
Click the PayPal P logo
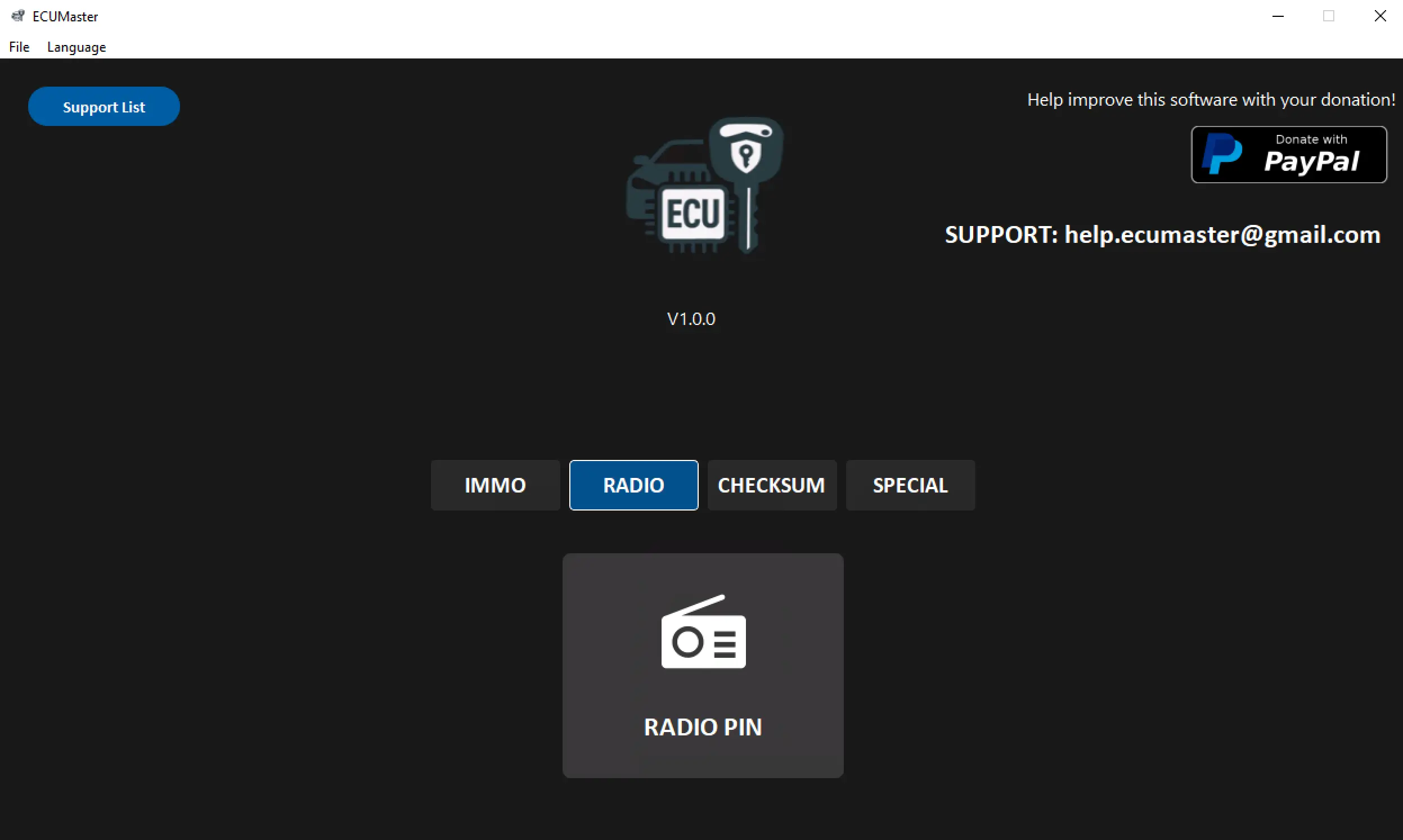[1221, 154]
